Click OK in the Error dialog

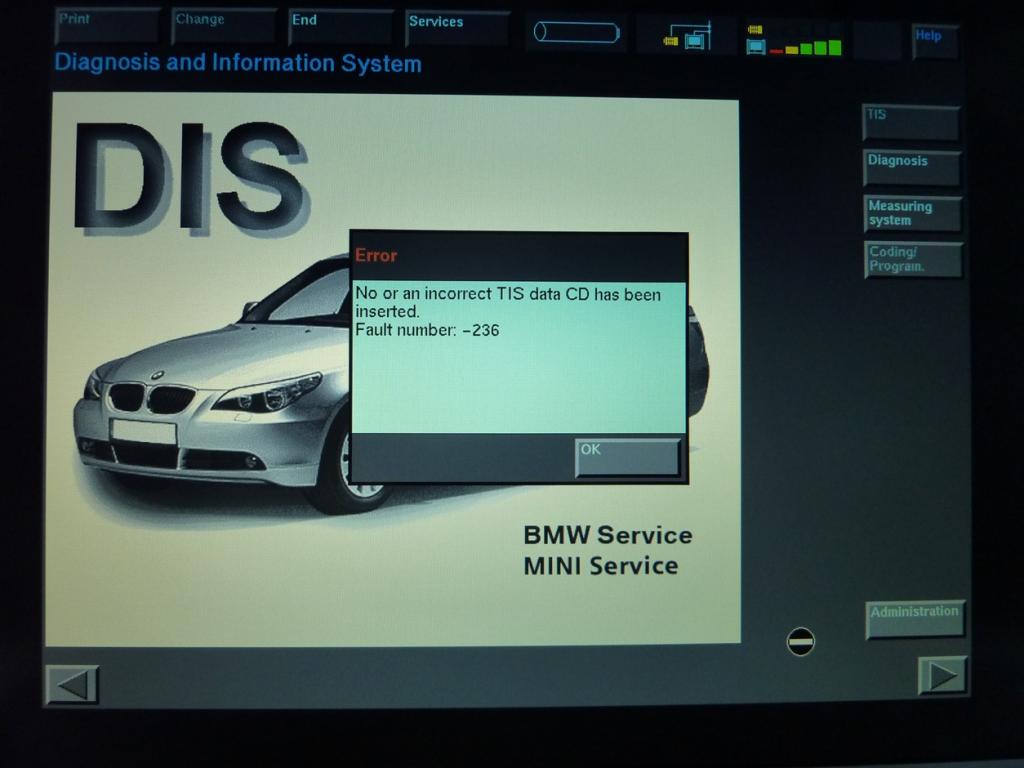pyautogui.click(x=628, y=457)
